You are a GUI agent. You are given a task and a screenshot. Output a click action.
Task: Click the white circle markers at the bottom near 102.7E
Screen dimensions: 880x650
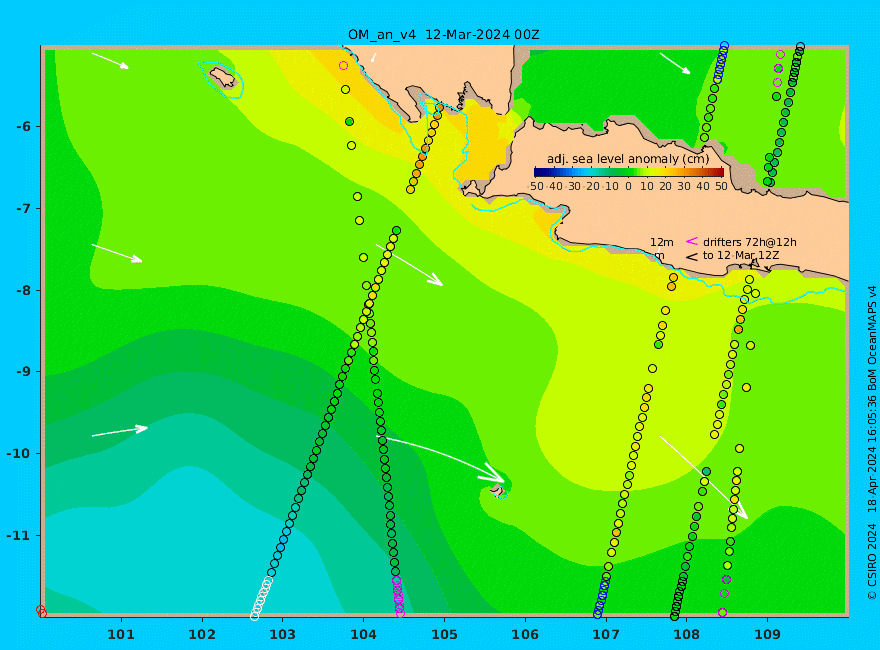[261, 598]
